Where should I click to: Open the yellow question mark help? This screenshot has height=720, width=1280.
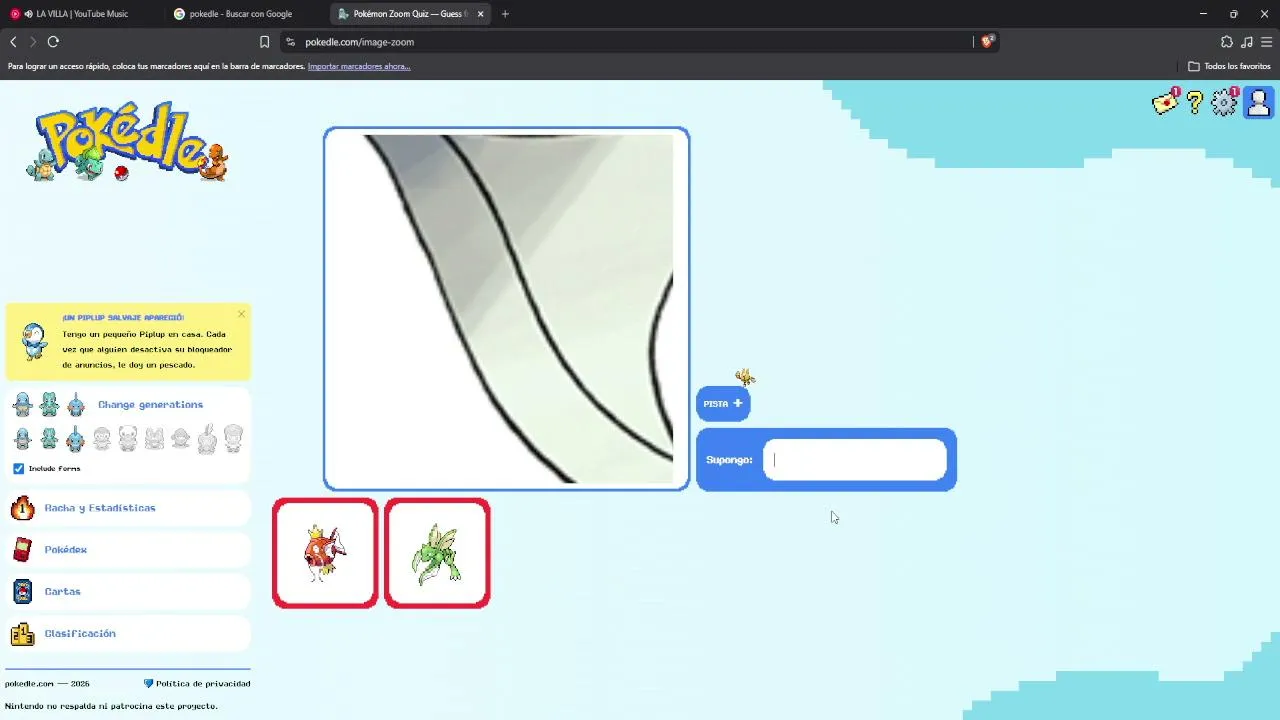1194,103
